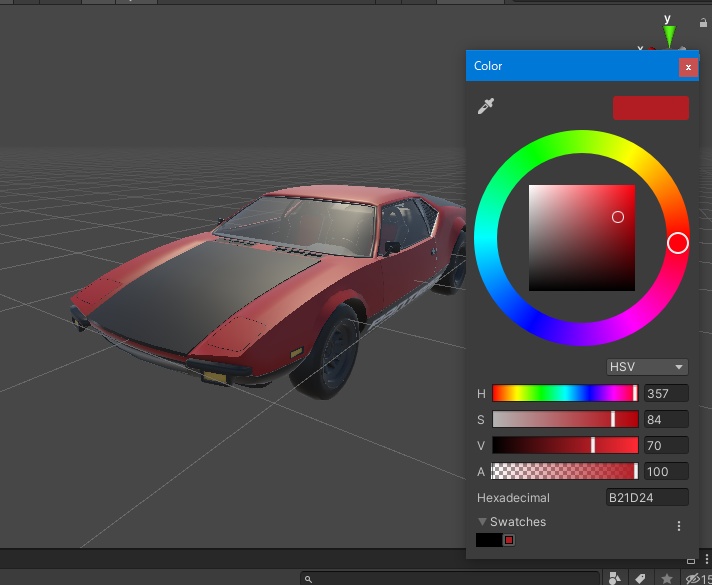Click the H value field showing 357
712x585 pixels.
pyautogui.click(x=666, y=393)
